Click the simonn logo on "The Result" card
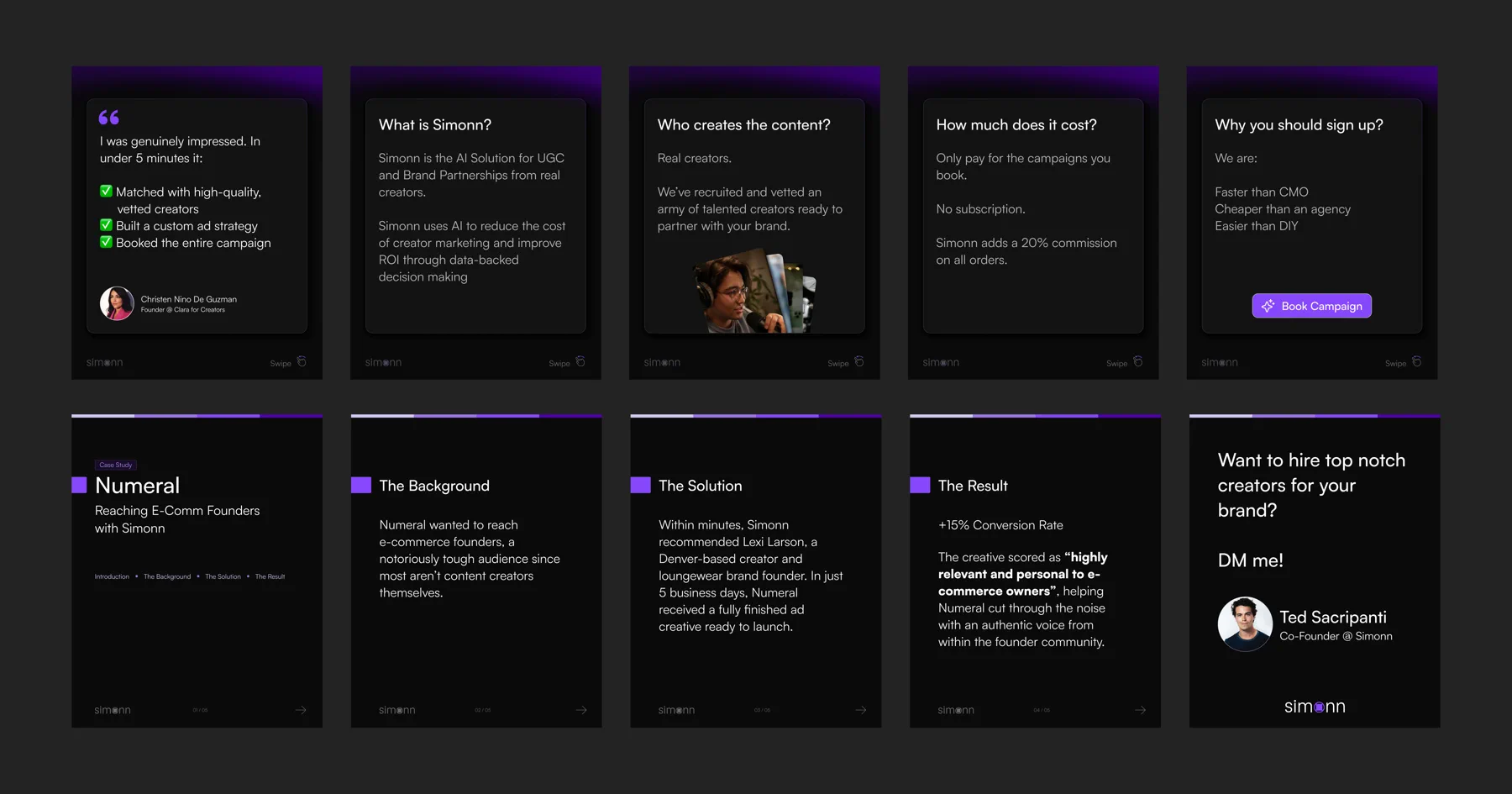 (x=957, y=711)
